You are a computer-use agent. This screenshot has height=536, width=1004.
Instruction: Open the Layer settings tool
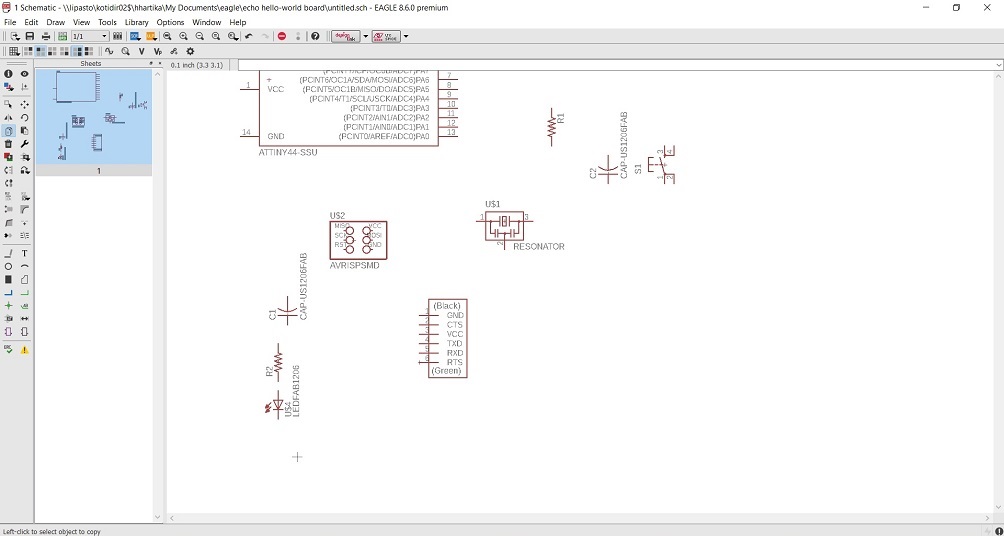8,86
